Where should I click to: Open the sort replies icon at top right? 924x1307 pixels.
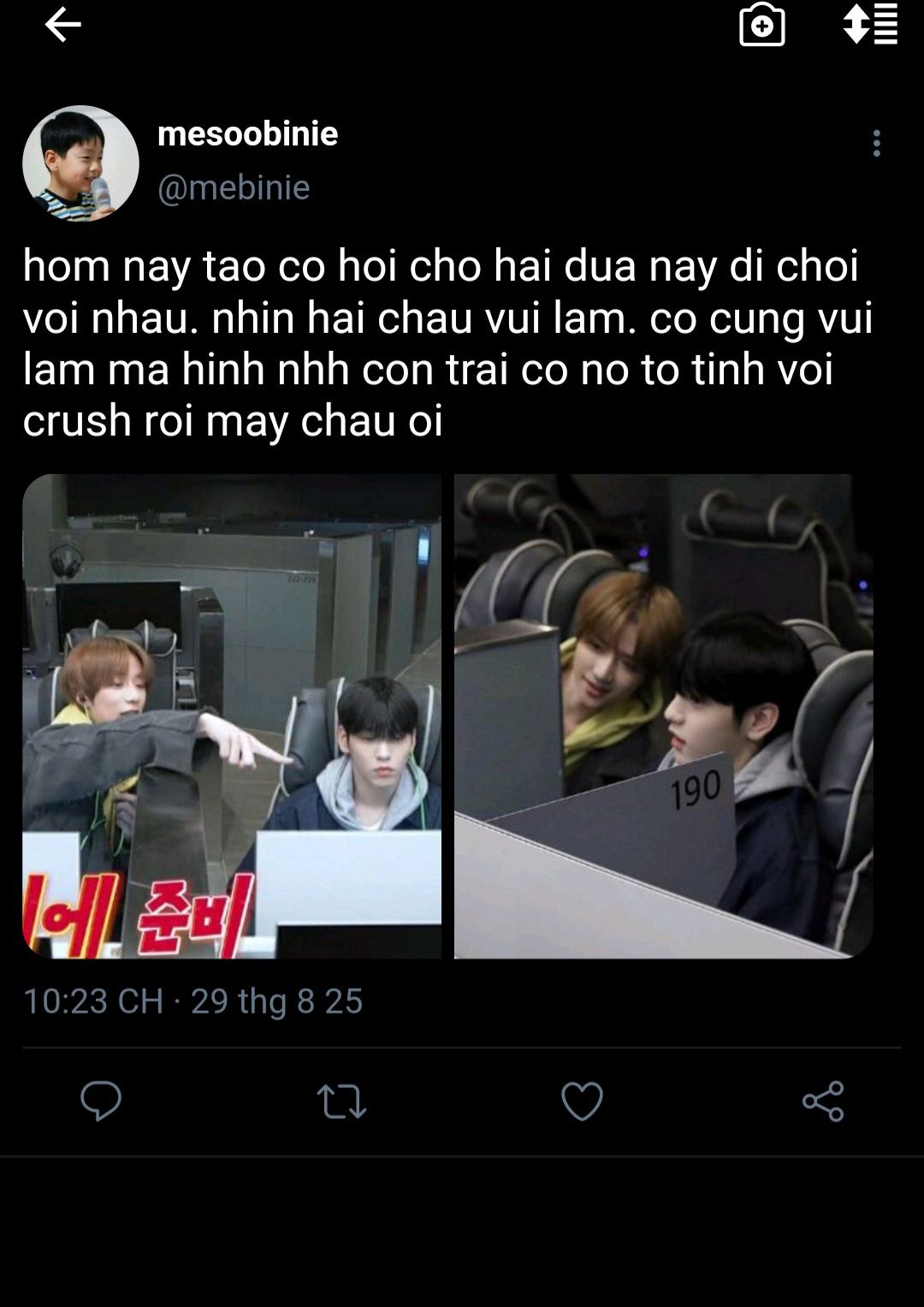(x=870, y=24)
